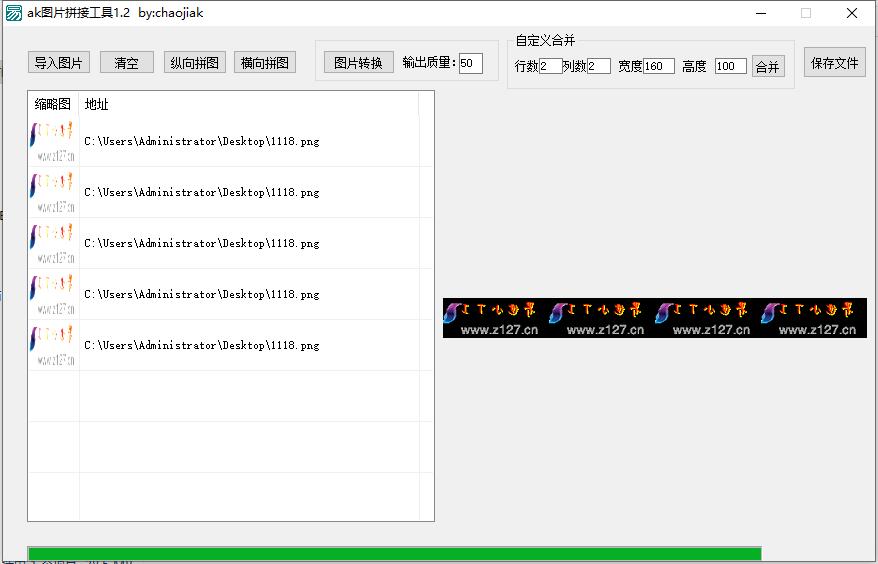Viewport: 878px width, 564px height.
Task: Select 横向拼图 horizontal stitching
Action: pos(265,62)
